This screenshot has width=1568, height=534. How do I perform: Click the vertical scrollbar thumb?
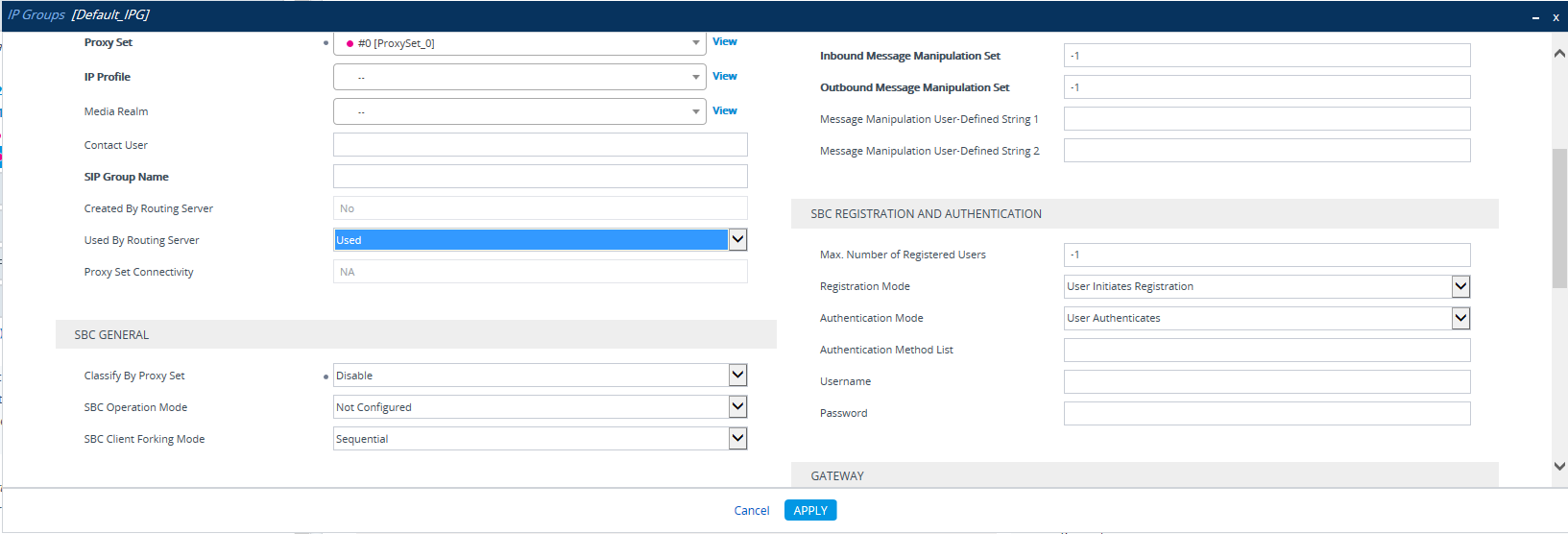pyautogui.click(x=1559, y=217)
